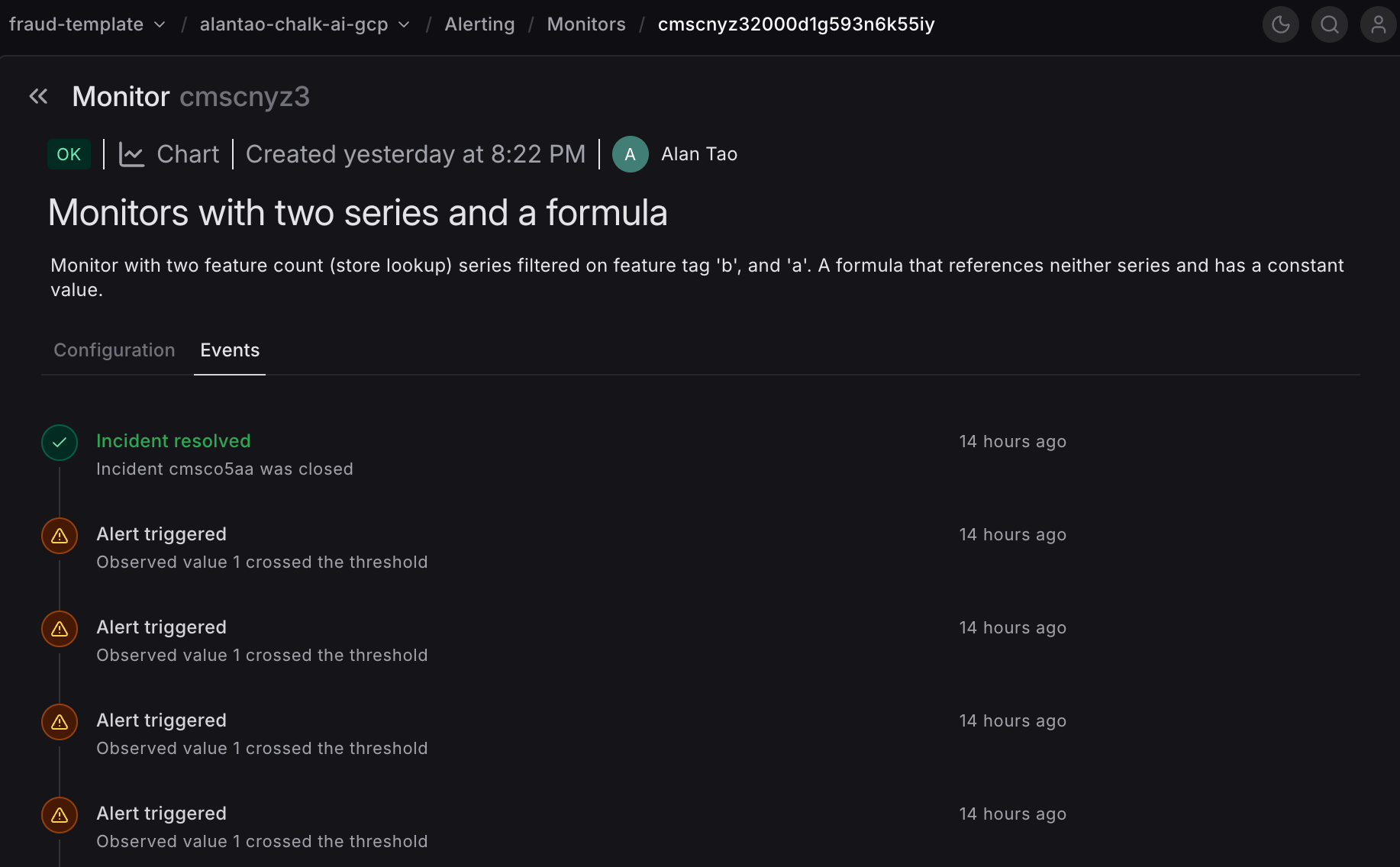This screenshot has height=867, width=1400.
Task: Click the monitor ID breadcrumb cmscnyz32000d1g593n6k55iy
Action: 796,24
